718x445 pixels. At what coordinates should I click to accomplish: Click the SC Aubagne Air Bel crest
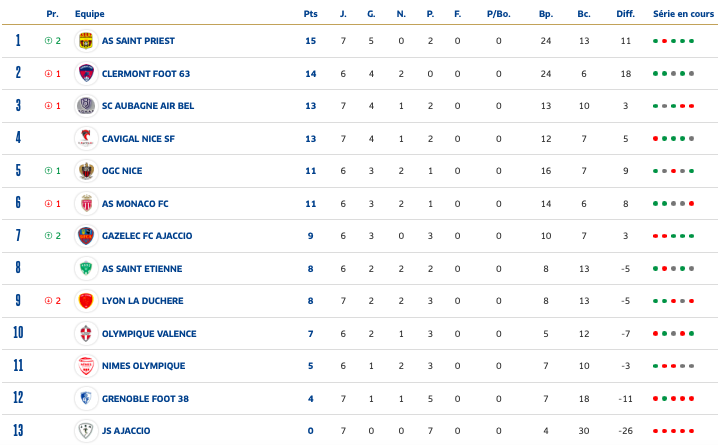click(85, 106)
